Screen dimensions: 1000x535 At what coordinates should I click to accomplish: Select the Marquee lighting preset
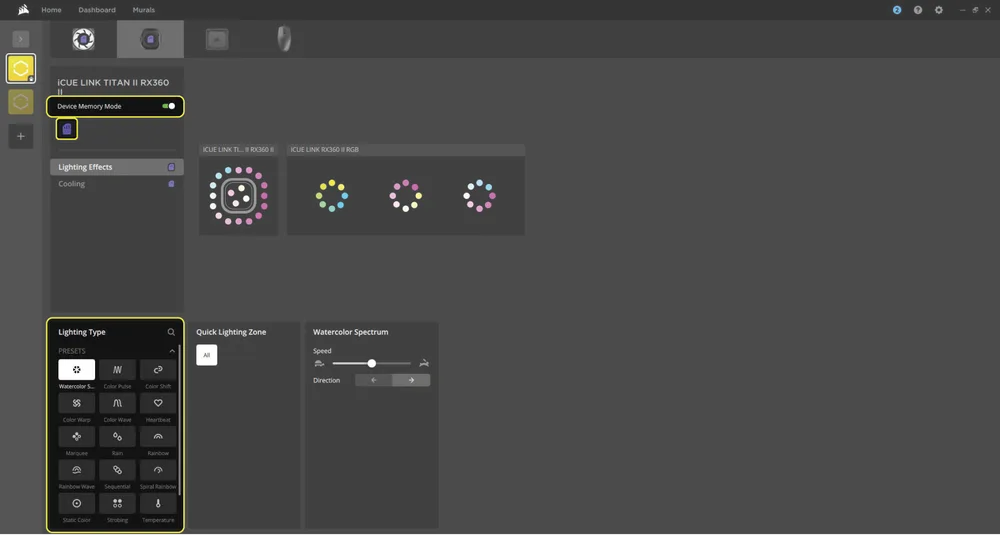pos(77,437)
